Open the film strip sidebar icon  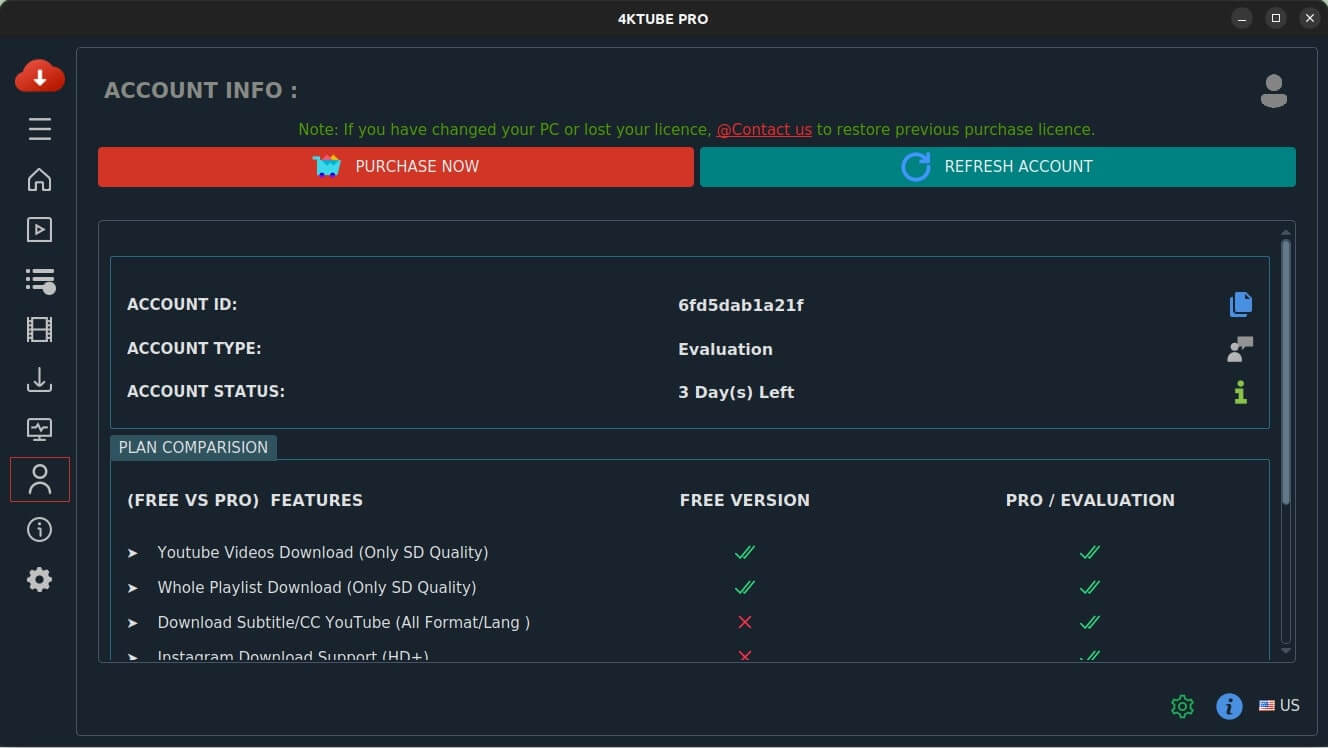40,330
